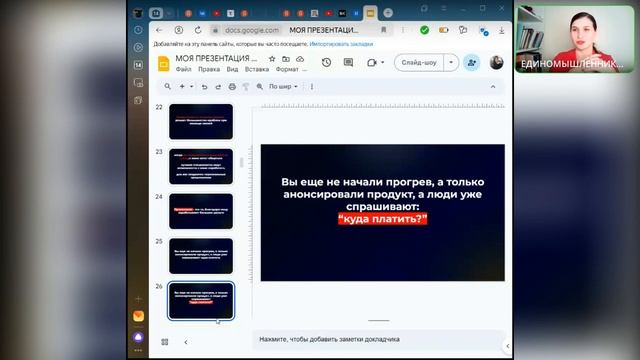640x360 pixels.
Task: Click the highlighted 'куда платить?' text on slide
Action: point(382,219)
